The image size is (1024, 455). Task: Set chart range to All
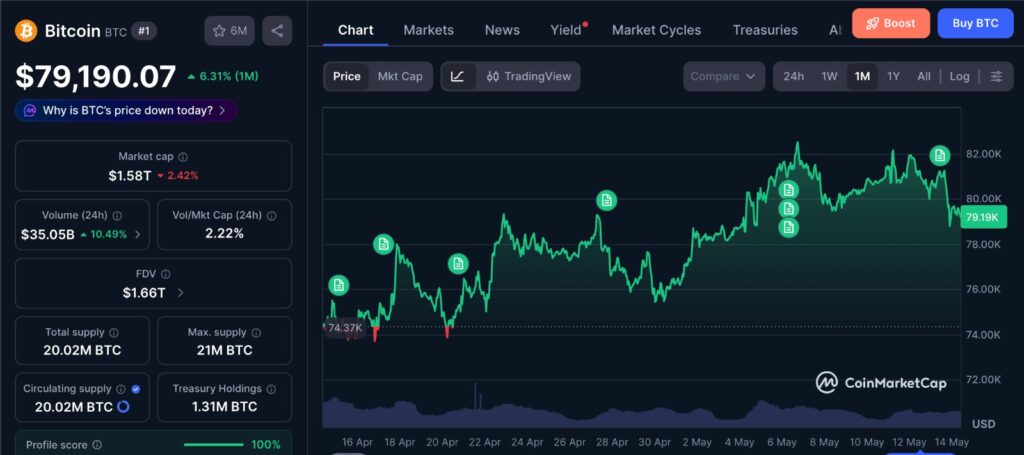[923, 76]
